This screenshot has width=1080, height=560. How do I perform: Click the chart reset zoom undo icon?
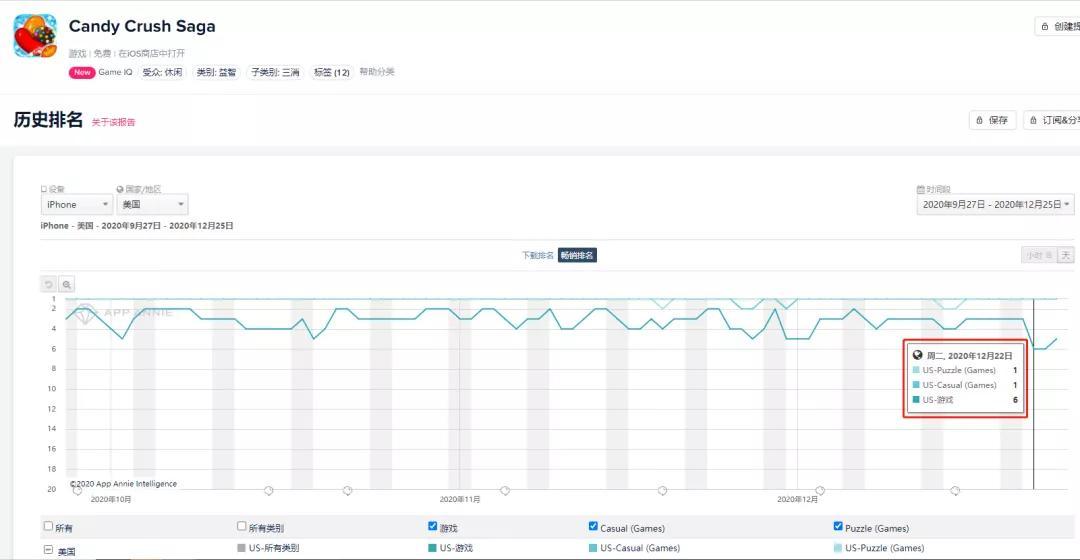click(x=49, y=285)
